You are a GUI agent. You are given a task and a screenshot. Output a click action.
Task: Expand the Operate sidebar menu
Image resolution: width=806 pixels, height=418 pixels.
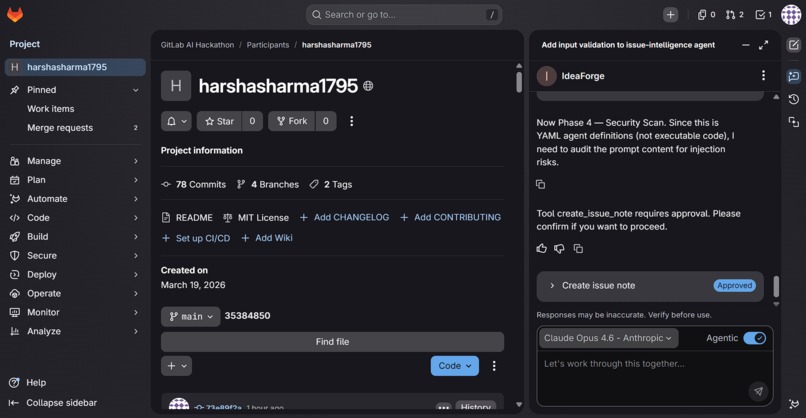[x=75, y=294]
